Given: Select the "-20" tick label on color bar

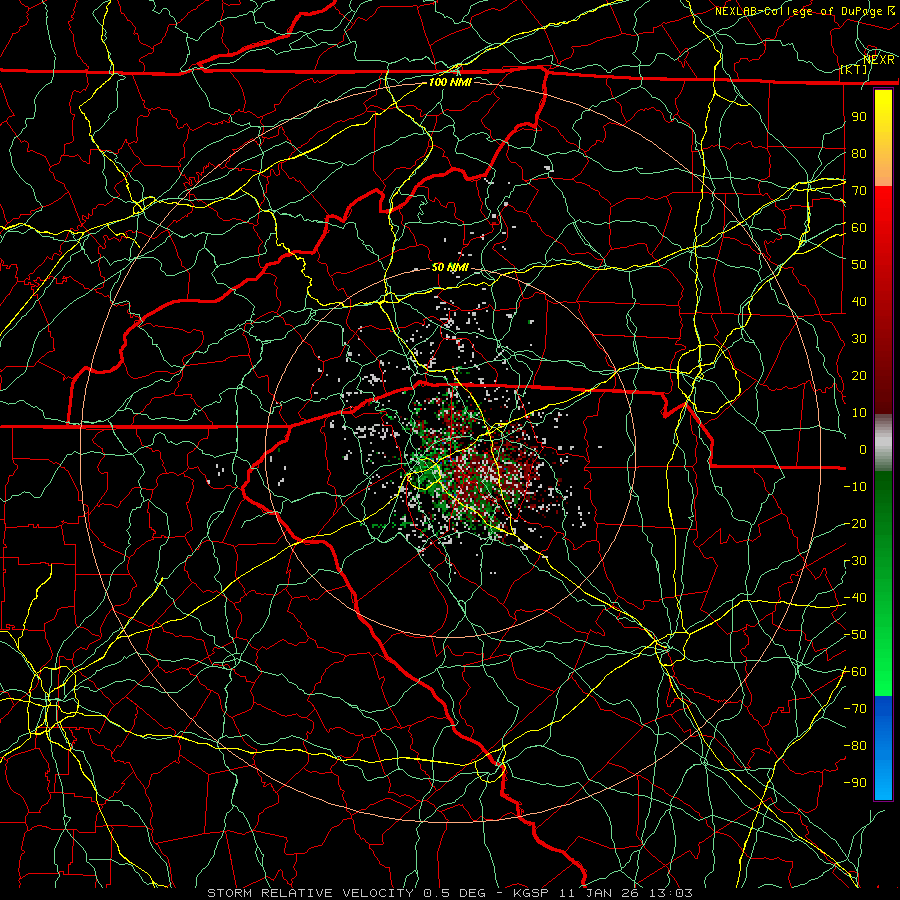Looking at the screenshot, I should click(x=855, y=524).
